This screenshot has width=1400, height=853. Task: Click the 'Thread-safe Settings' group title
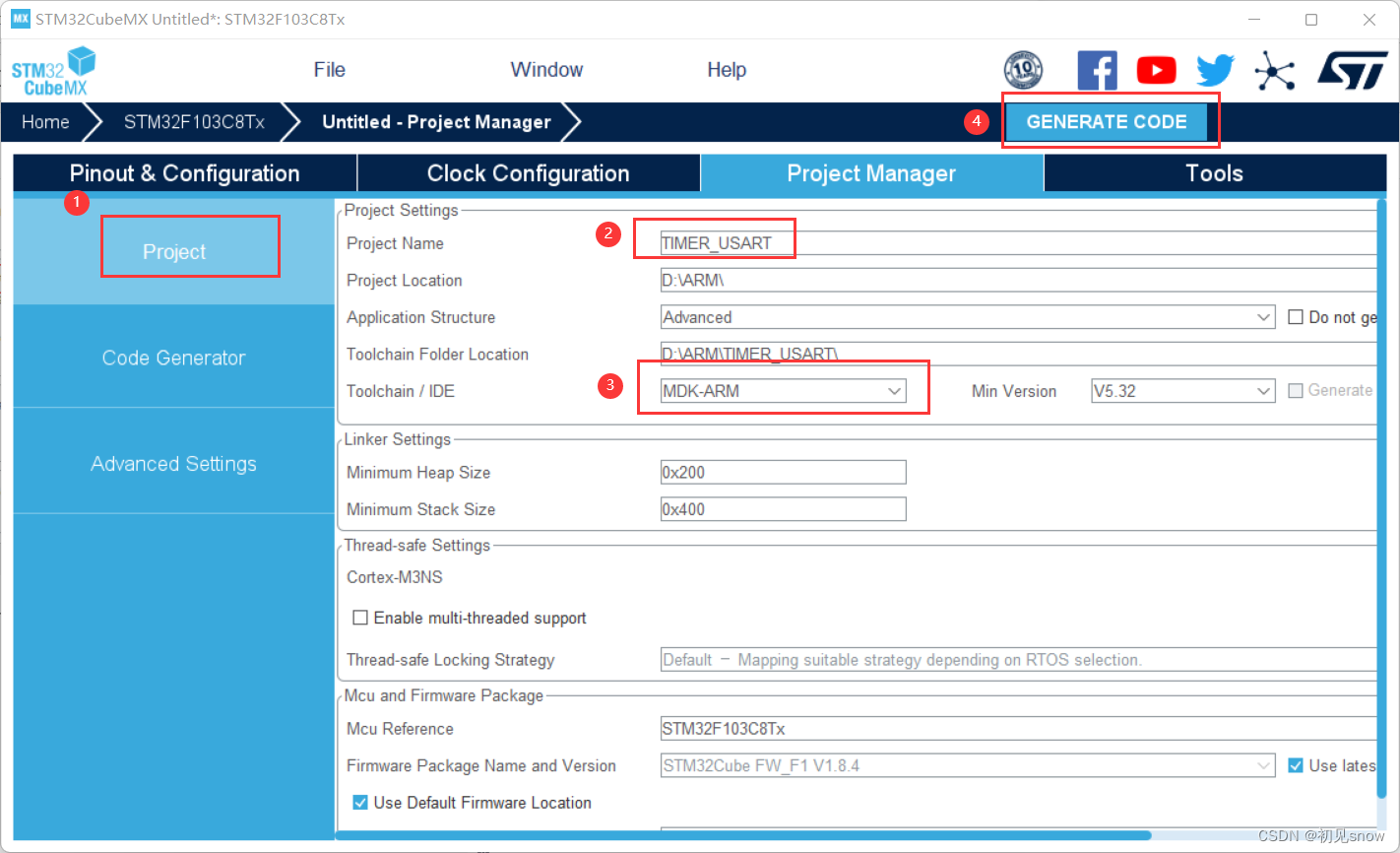417,545
